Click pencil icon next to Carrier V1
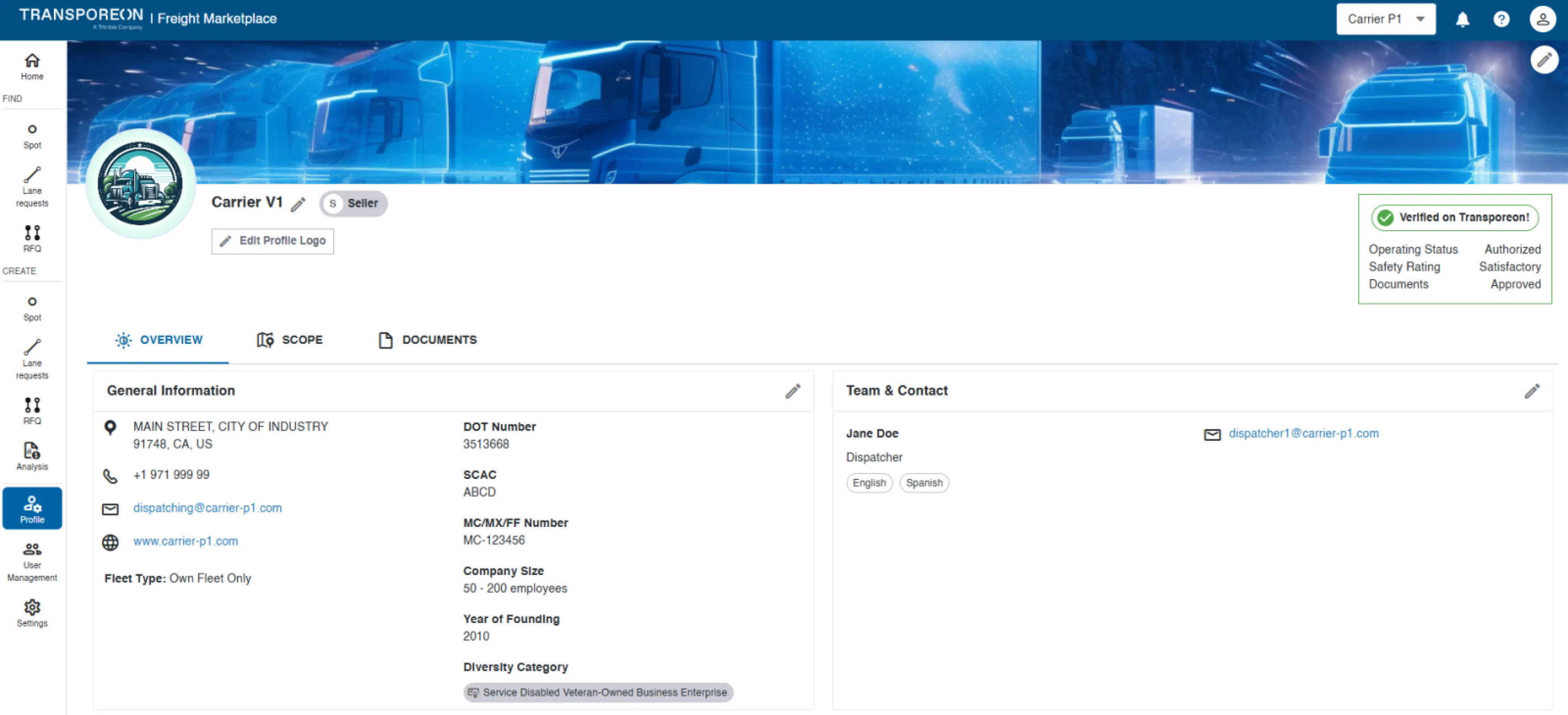The width and height of the screenshot is (1568, 715). 298,205
